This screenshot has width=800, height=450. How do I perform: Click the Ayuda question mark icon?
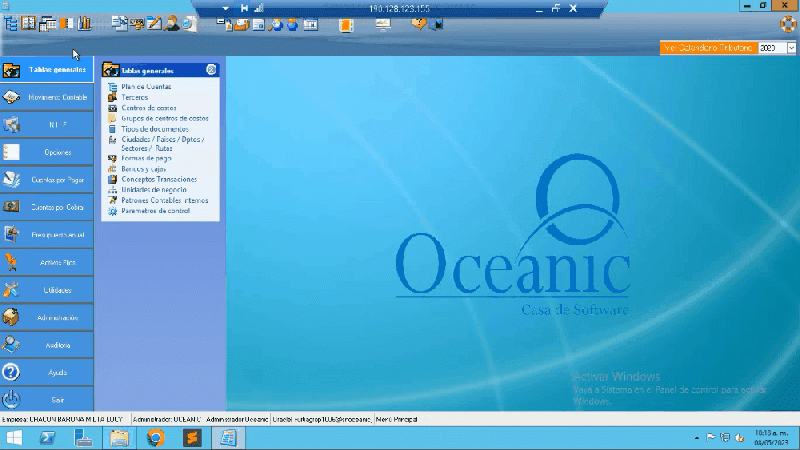pyautogui.click(x=12, y=372)
